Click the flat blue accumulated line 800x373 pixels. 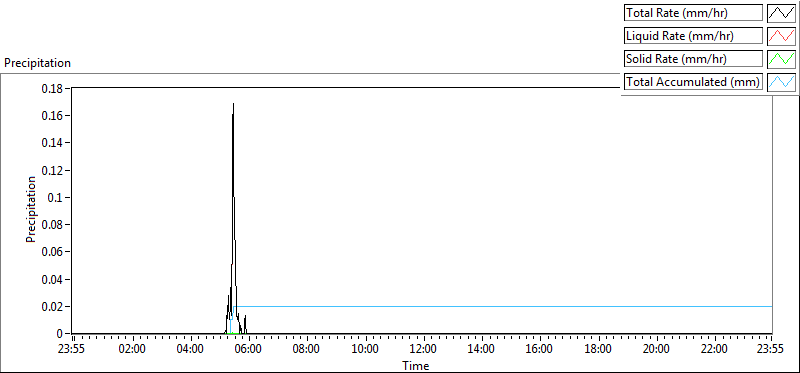[x=503, y=306]
